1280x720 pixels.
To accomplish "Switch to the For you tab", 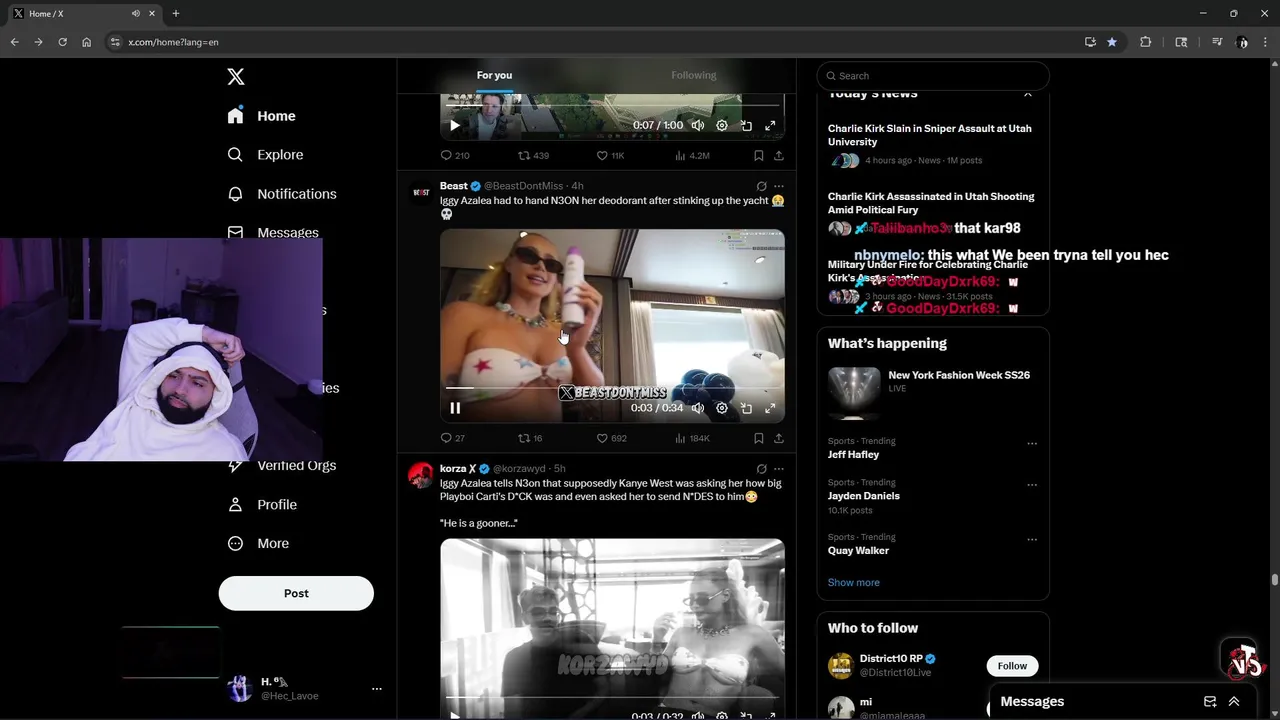I will click(x=494, y=75).
